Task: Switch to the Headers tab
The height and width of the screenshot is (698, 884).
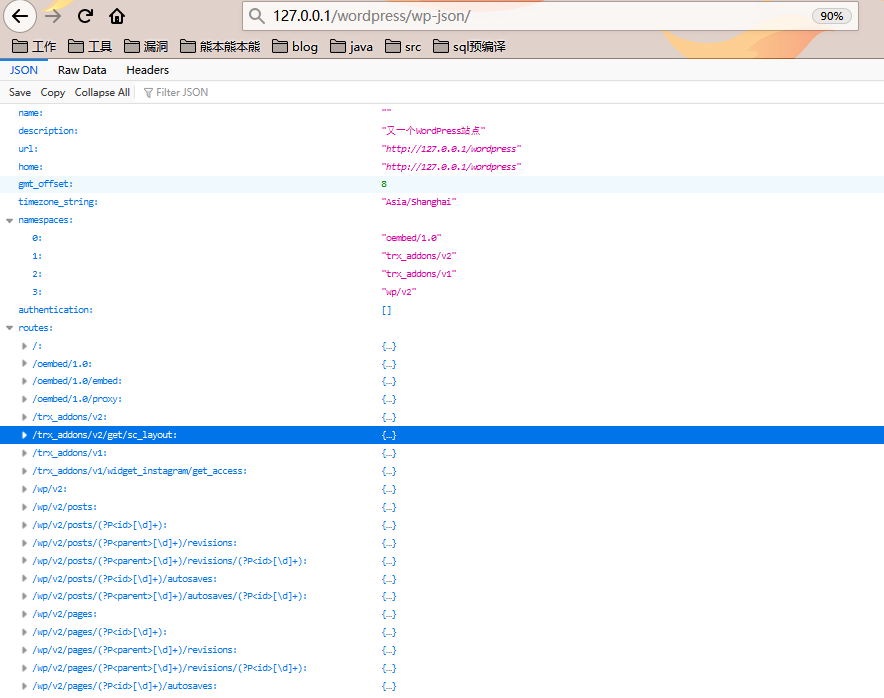Action: (x=147, y=70)
